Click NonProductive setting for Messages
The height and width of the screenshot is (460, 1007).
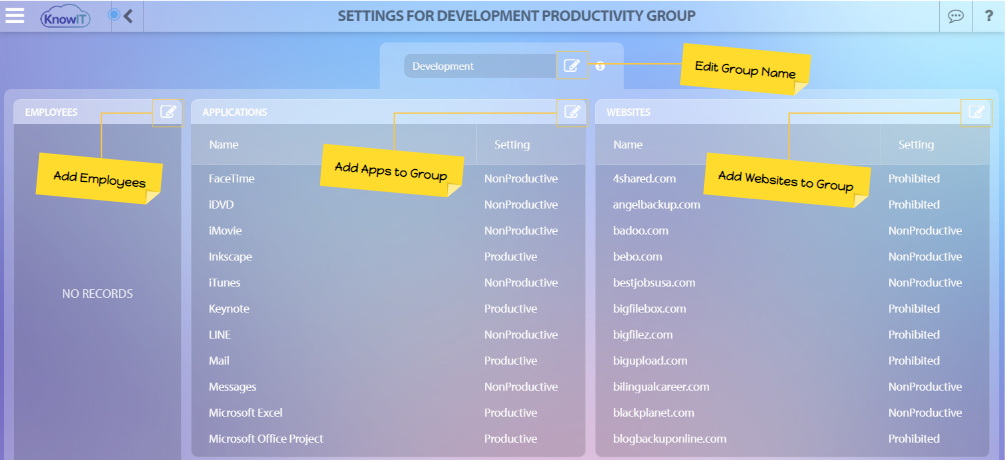coord(521,387)
